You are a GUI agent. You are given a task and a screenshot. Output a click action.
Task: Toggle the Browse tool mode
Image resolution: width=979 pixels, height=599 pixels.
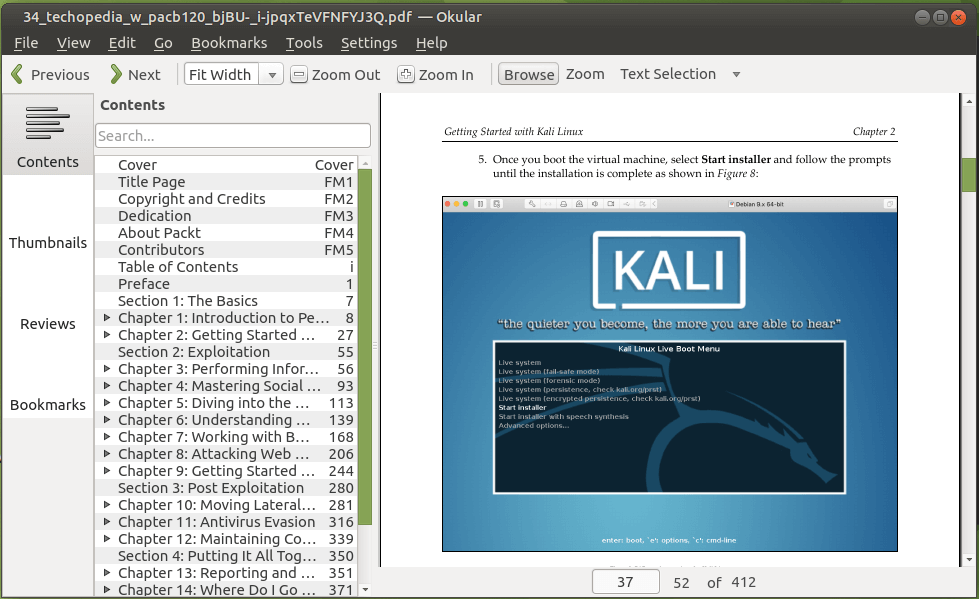coord(528,74)
